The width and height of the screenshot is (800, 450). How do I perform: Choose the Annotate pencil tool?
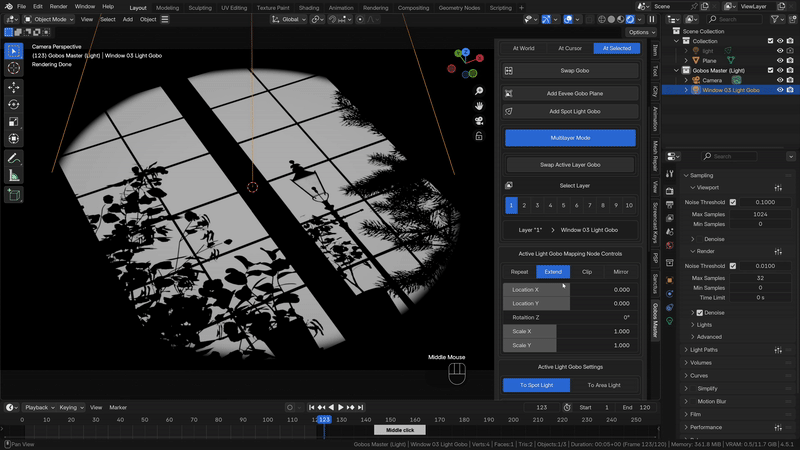(14, 158)
